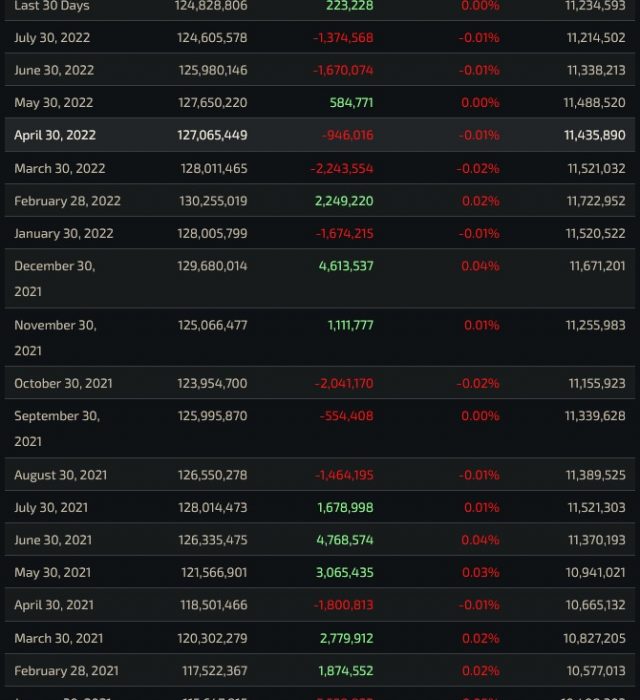Click the value 118,501,466
The width and height of the screenshot is (640, 700).
tap(212, 605)
